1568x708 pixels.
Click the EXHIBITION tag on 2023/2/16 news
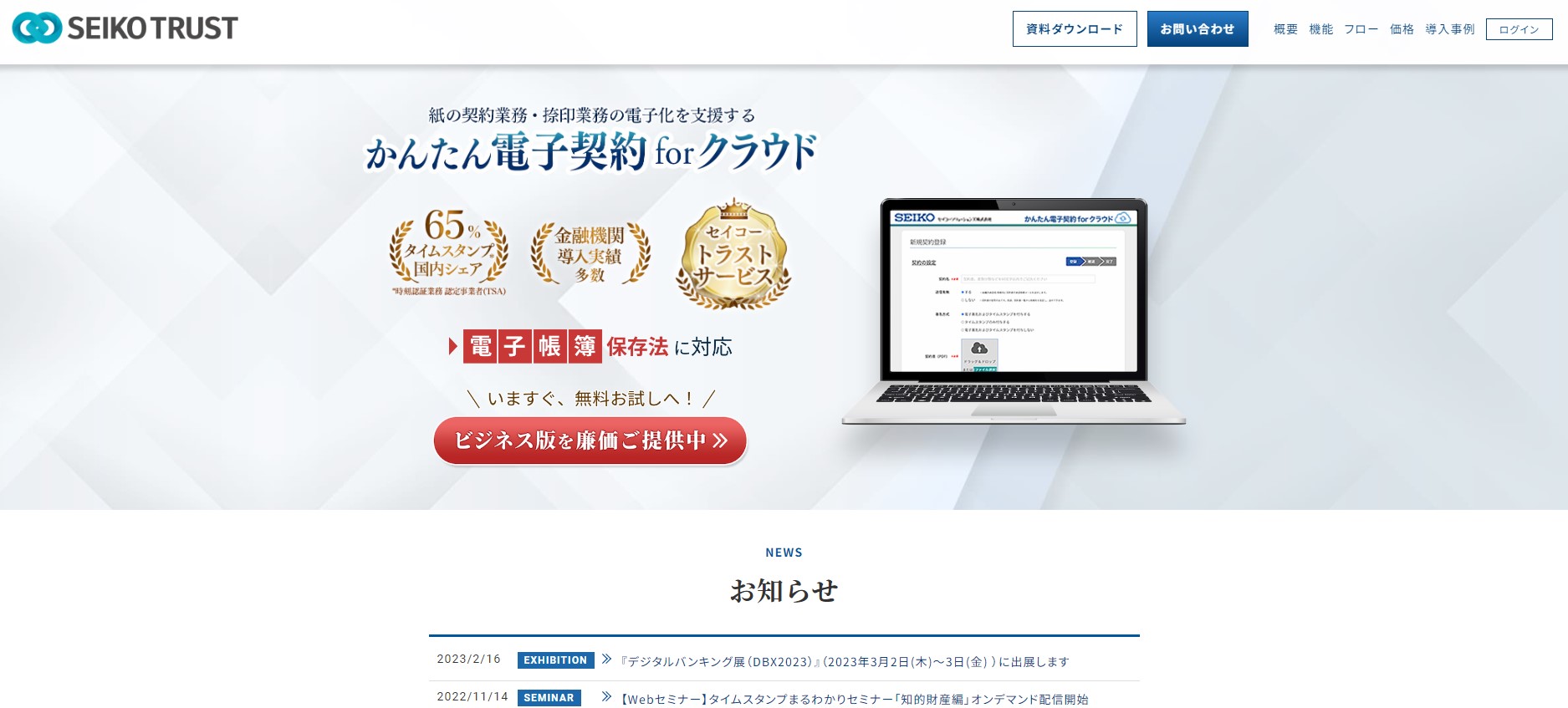[555, 660]
